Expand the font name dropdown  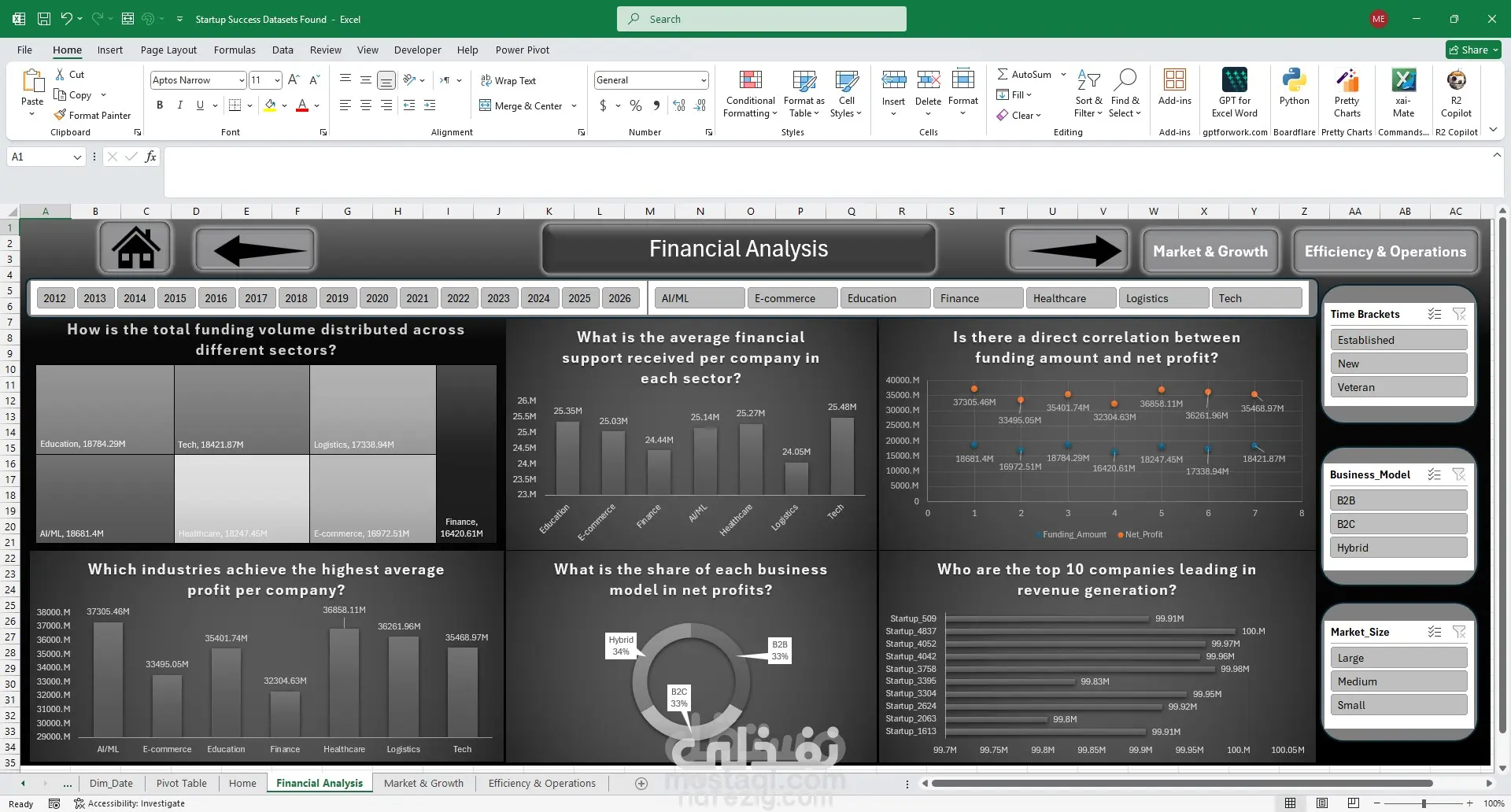coord(242,80)
